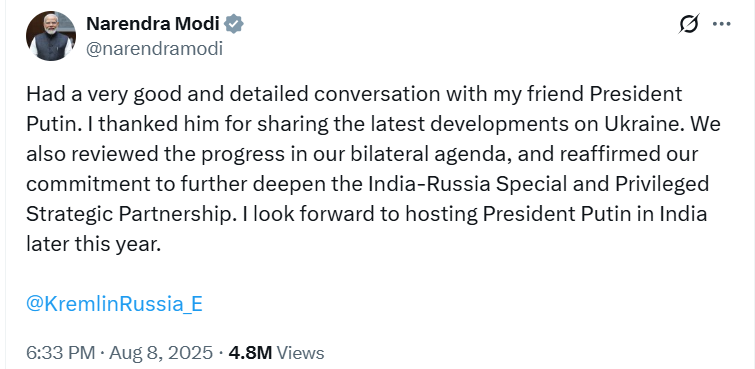The image size is (755, 369).
Task: Open the @KremlinRussia_E mention
Action: [x=115, y=304]
